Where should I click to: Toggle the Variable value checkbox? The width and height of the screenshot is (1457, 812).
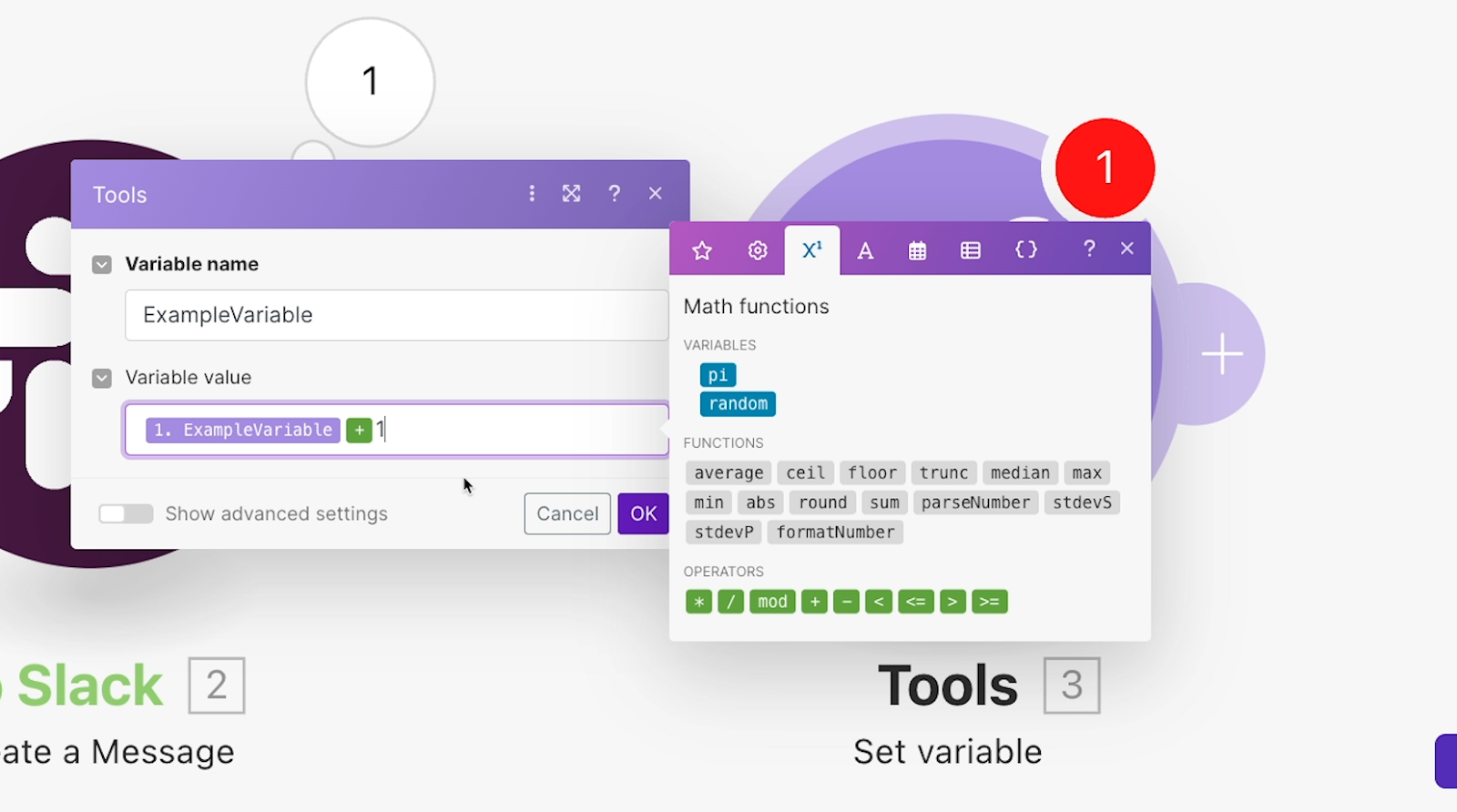pos(102,378)
